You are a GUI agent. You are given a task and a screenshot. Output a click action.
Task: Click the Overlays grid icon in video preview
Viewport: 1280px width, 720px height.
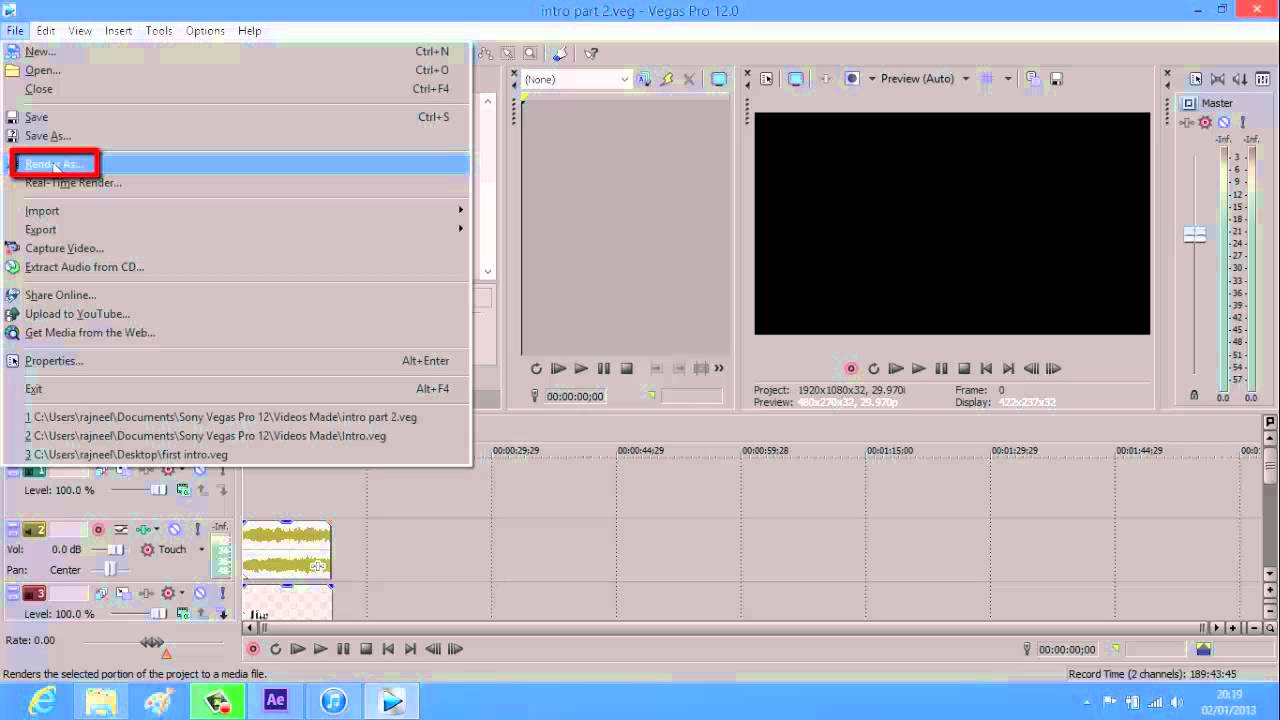coord(986,79)
